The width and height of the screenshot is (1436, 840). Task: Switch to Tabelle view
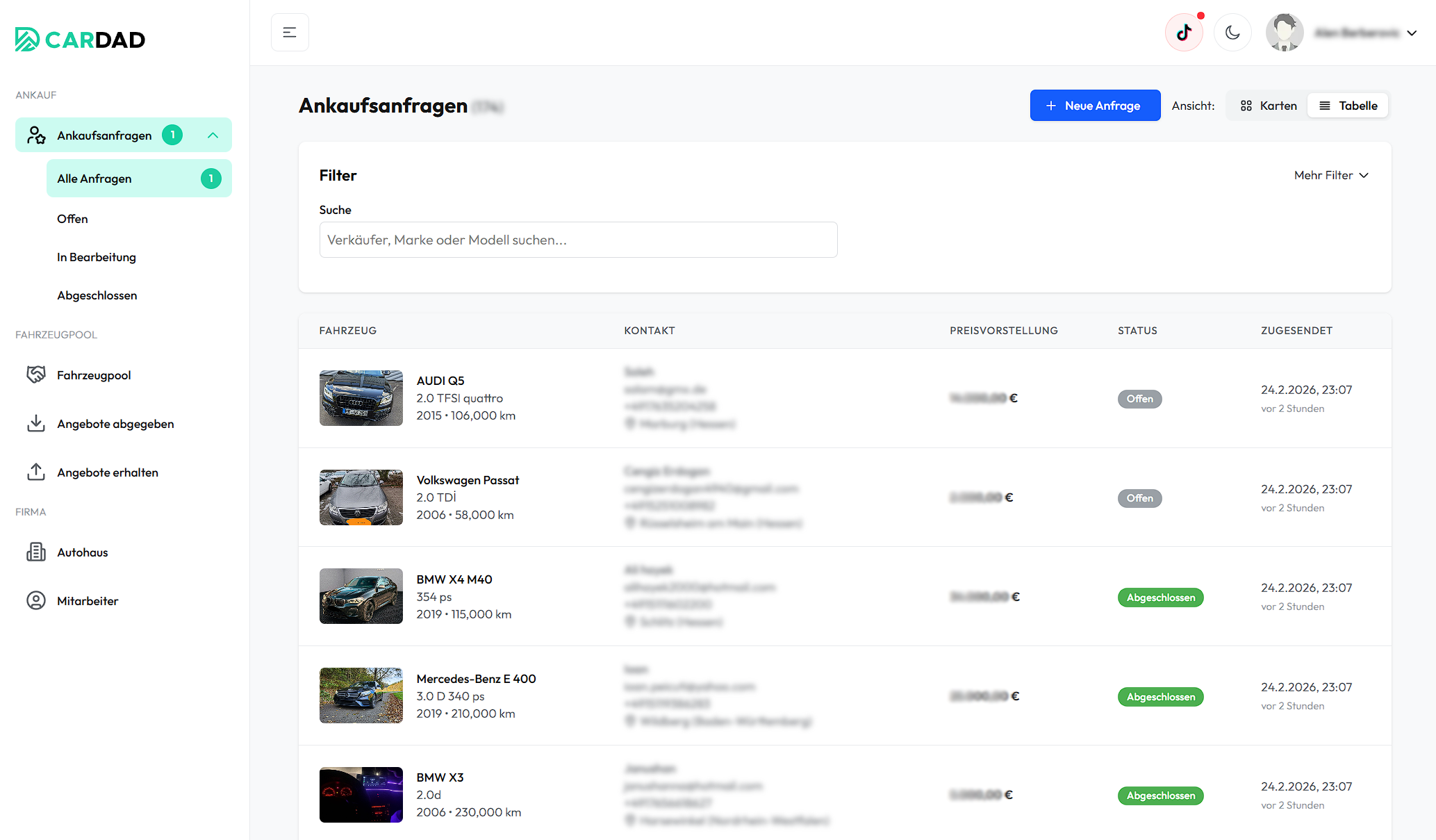point(1348,106)
